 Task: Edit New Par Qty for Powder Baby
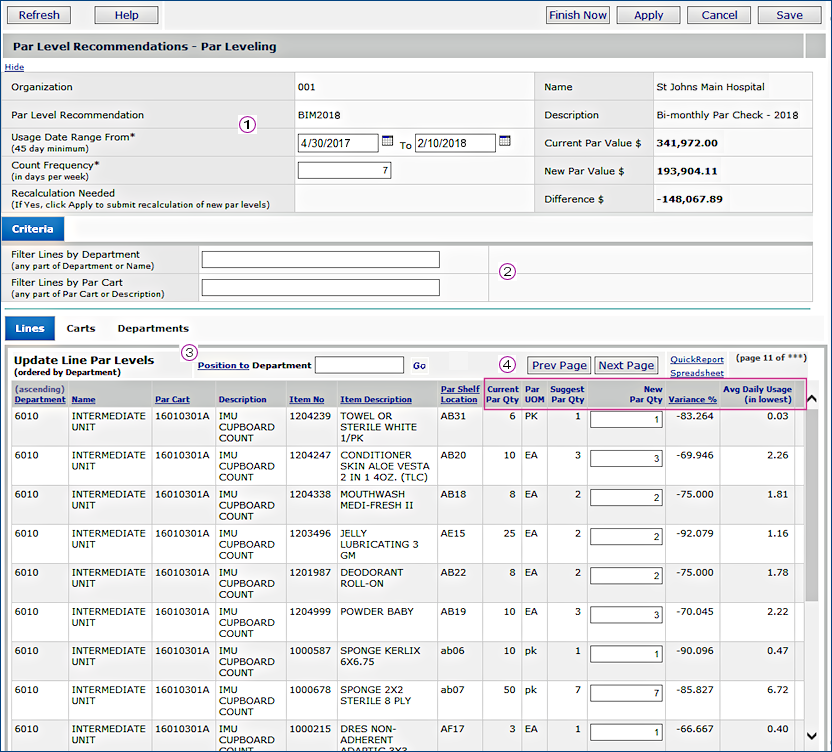tap(626, 615)
